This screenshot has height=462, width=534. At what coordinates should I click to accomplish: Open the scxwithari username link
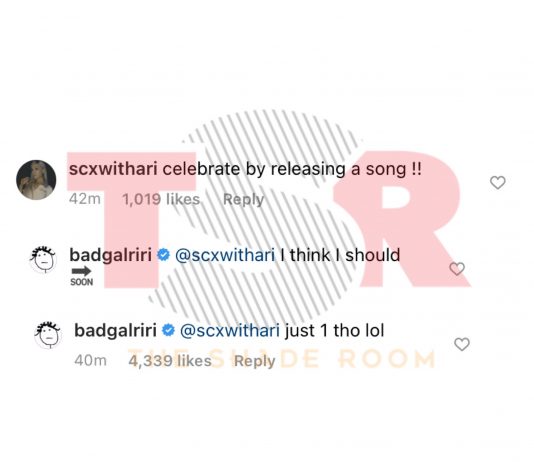point(113,169)
